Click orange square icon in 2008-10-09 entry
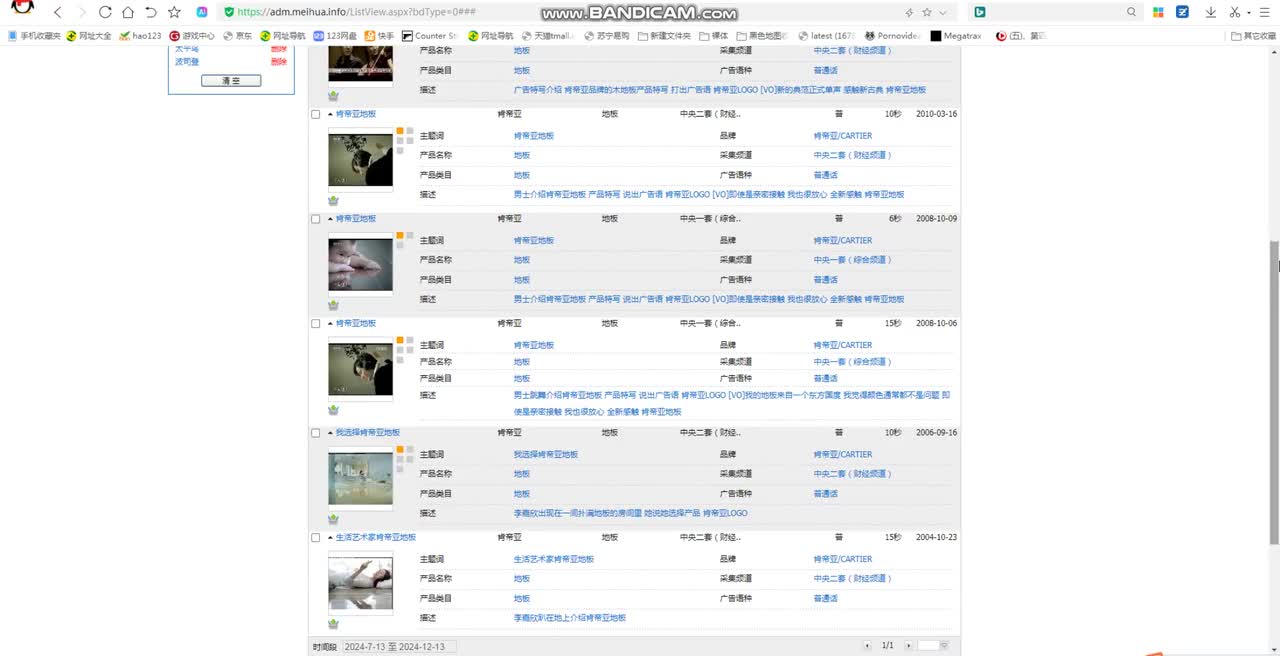The image size is (1280, 656). coord(400,236)
